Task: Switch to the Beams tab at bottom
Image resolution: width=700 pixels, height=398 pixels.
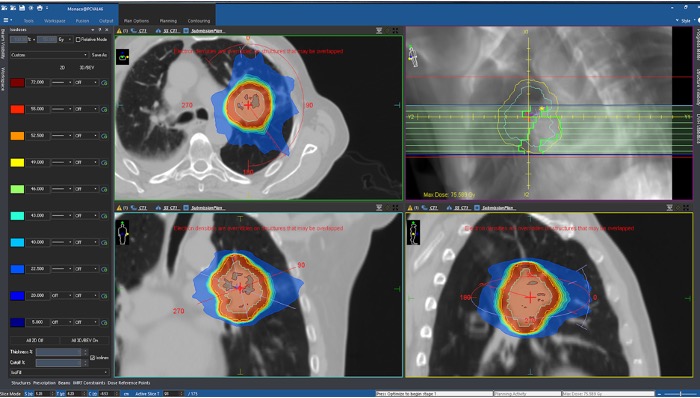Action: pyautogui.click(x=64, y=383)
